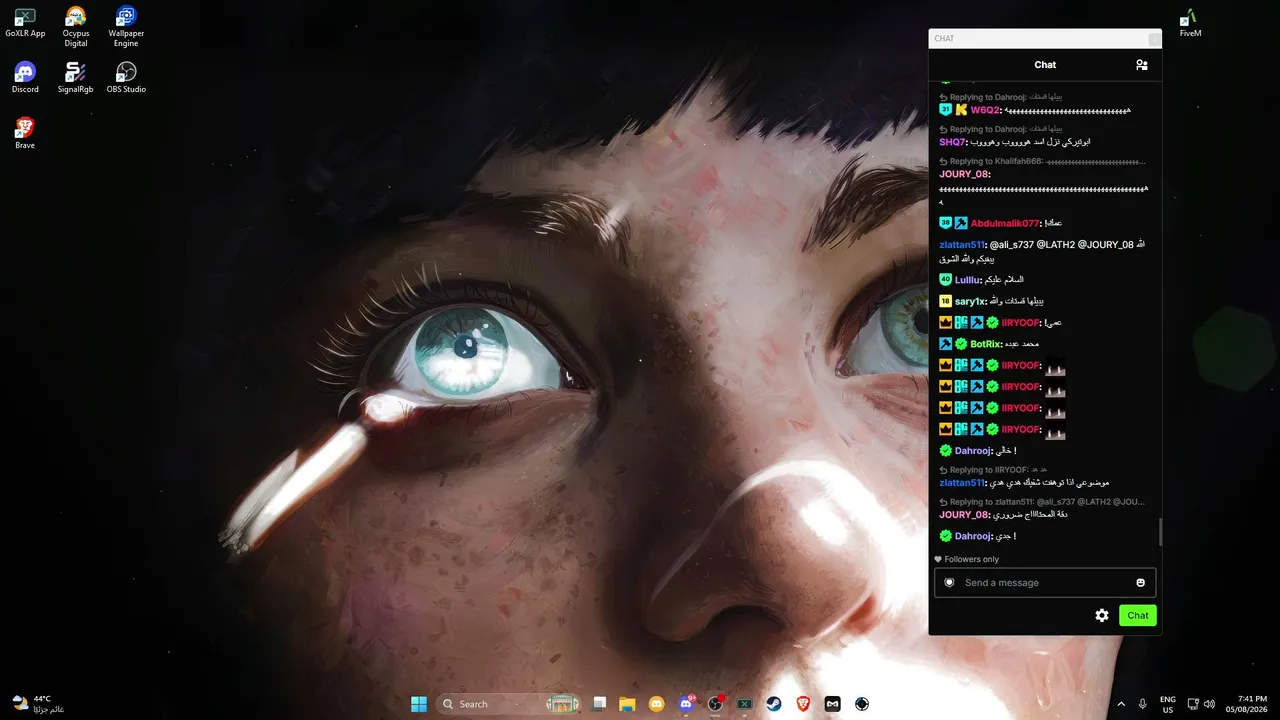Open Discord with notification badge on taskbar
The width and height of the screenshot is (1280, 720).
click(686, 704)
